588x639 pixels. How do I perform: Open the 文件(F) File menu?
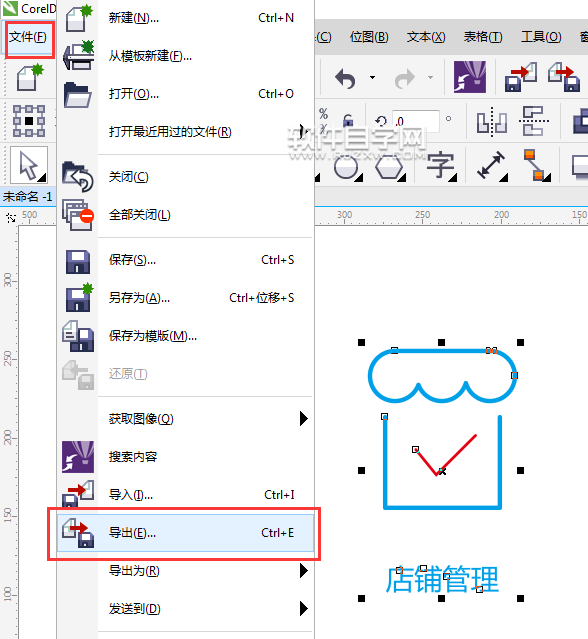(x=29, y=37)
